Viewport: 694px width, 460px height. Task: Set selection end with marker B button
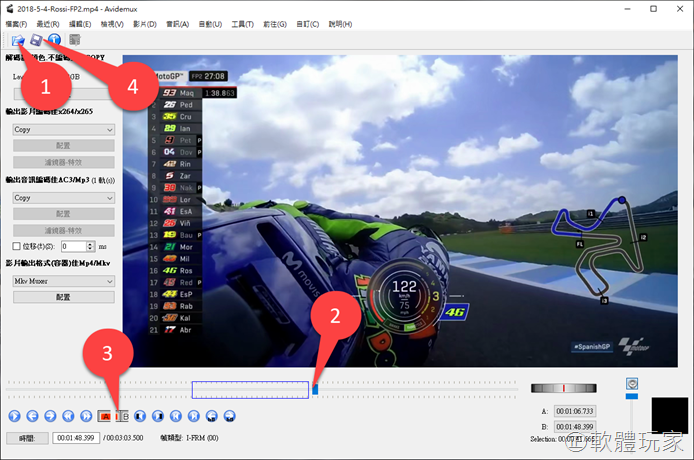coord(123,415)
